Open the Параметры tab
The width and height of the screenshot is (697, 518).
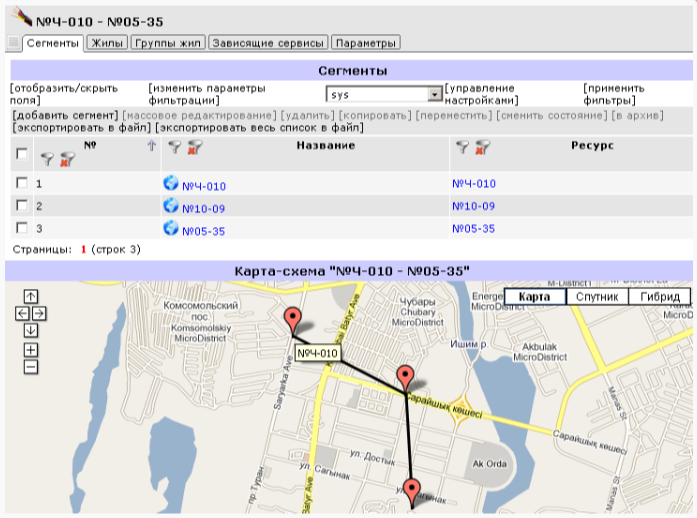(366, 43)
